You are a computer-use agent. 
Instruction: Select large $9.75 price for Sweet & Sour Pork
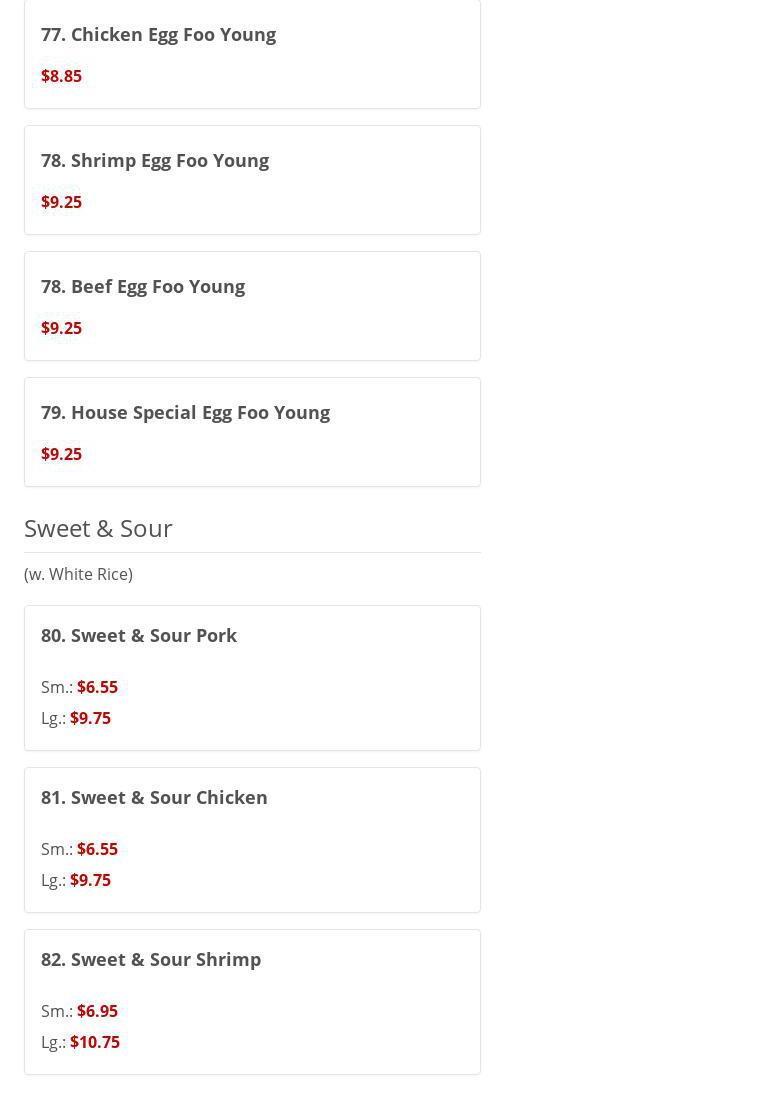tap(90, 718)
